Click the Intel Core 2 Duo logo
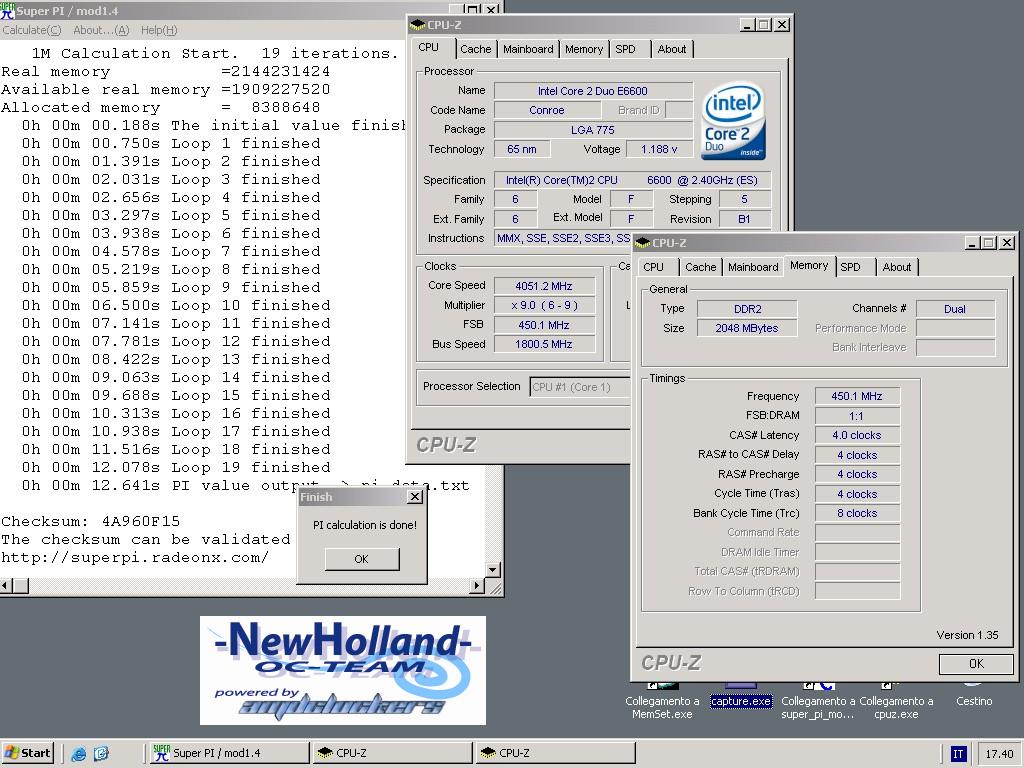Viewport: 1024px width, 768px height. pyautogui.click(x=732, y=121)
